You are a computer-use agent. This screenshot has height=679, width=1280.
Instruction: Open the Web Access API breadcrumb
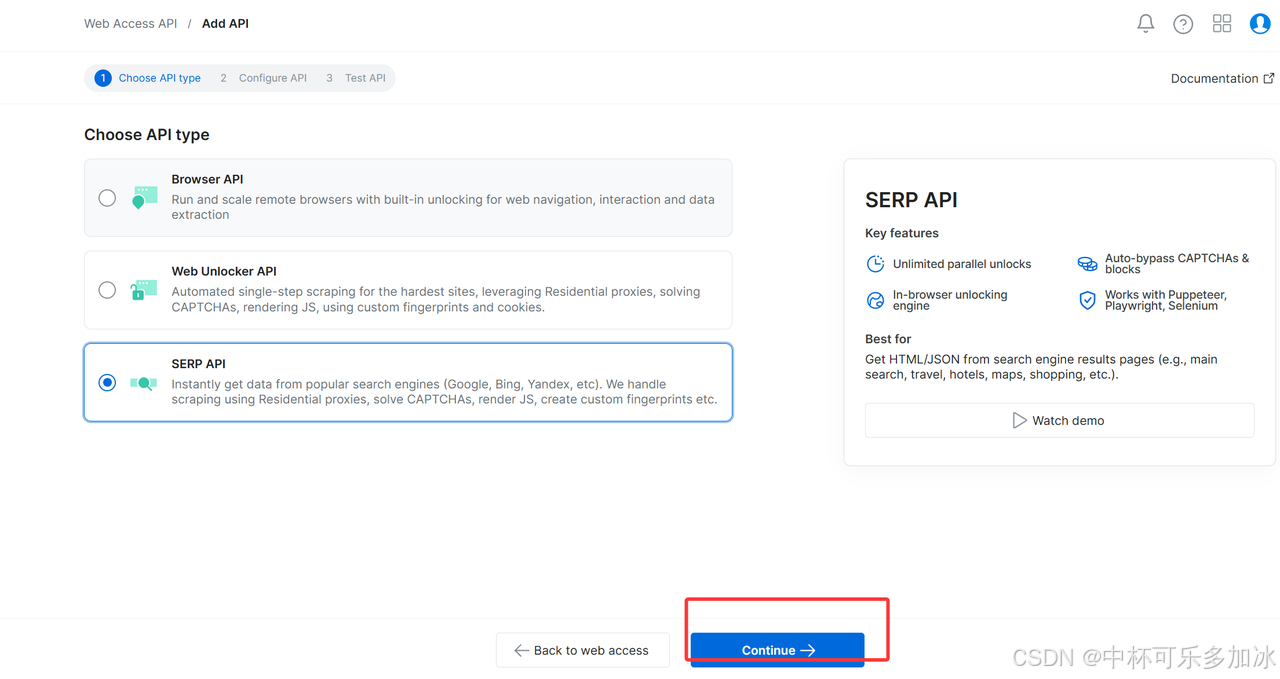click(130, 23)
